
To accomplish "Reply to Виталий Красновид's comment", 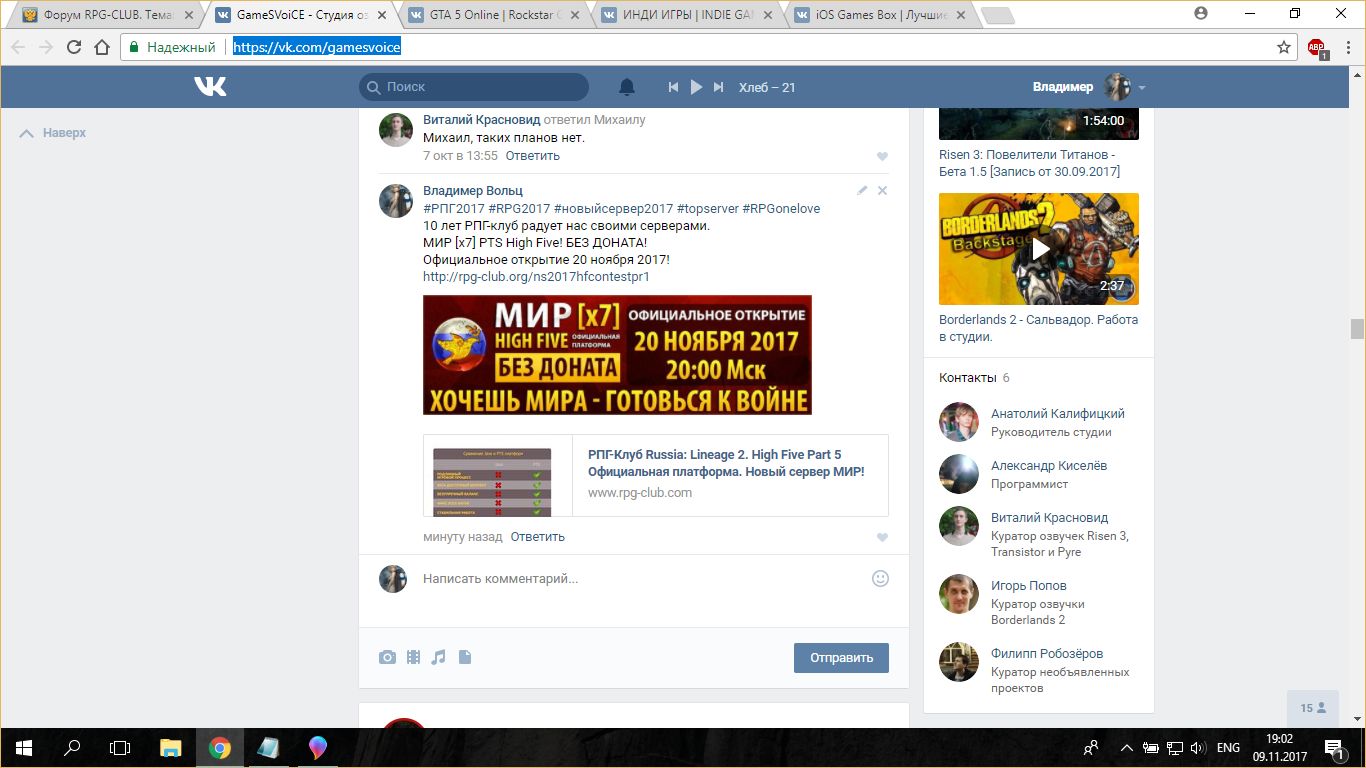I will tap(532, 155).
